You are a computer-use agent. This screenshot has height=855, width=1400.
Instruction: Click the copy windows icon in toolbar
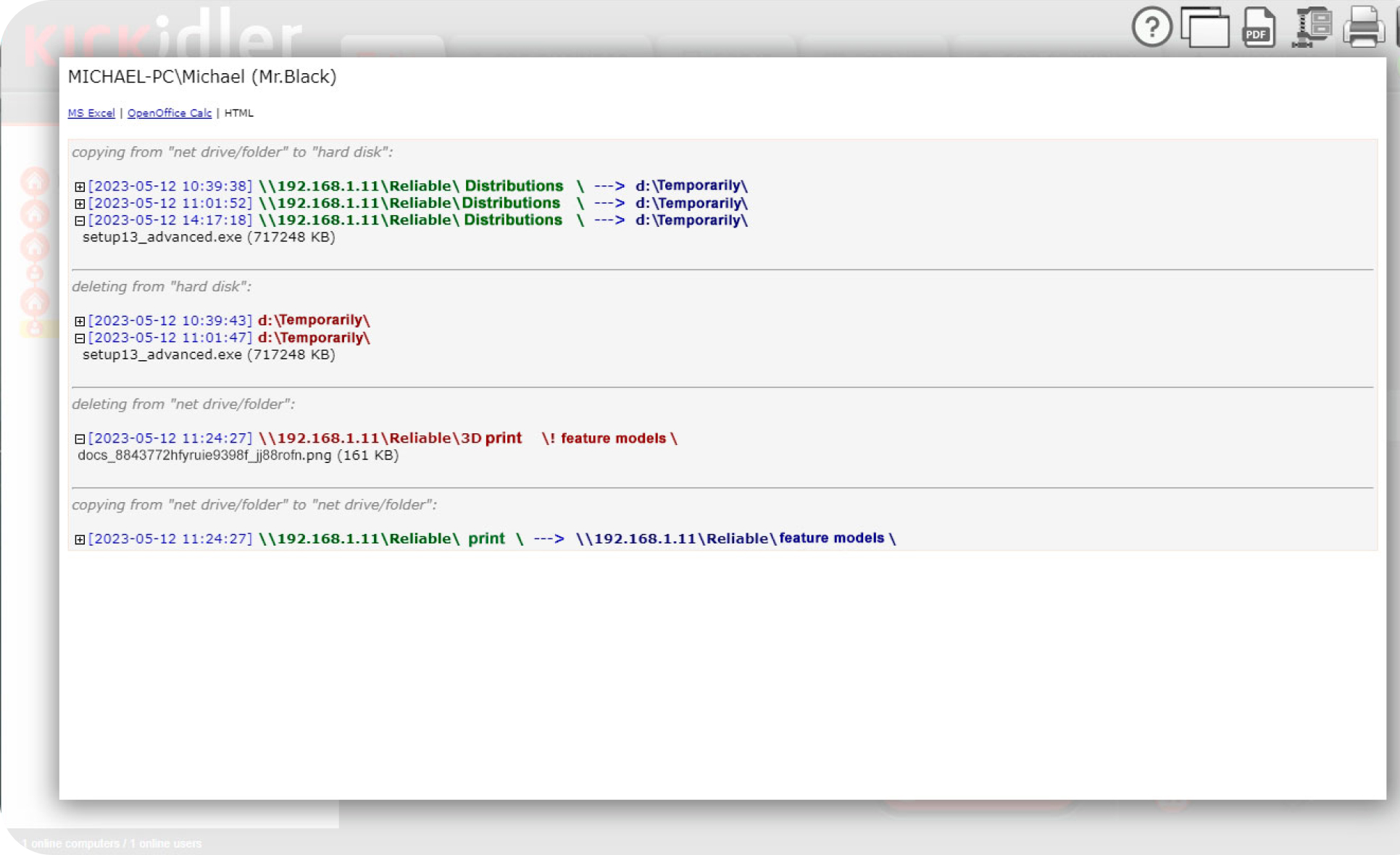tap(1205, 28)
